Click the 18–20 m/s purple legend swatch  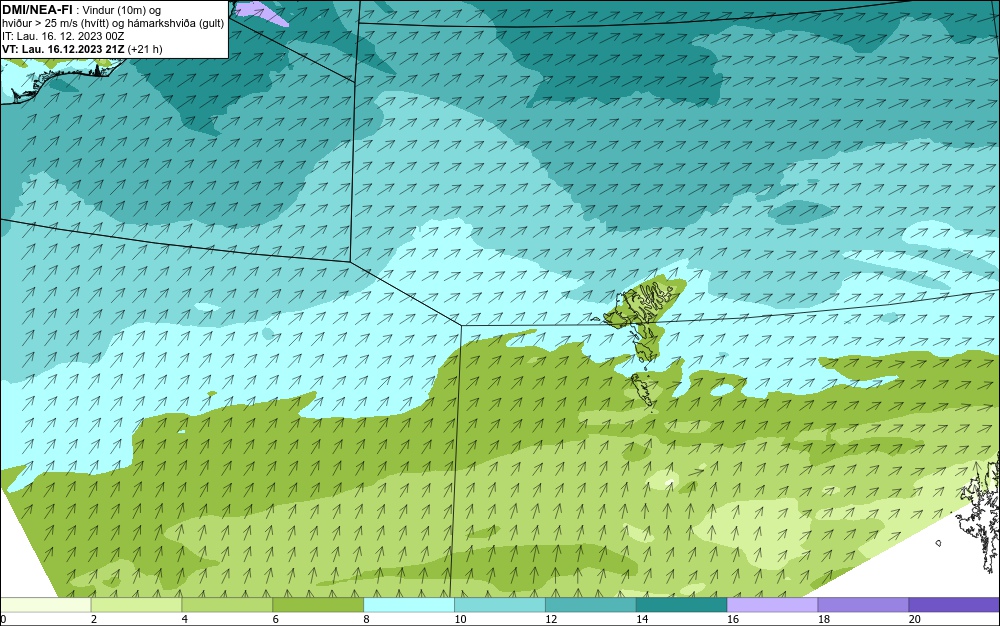point(864,605)
